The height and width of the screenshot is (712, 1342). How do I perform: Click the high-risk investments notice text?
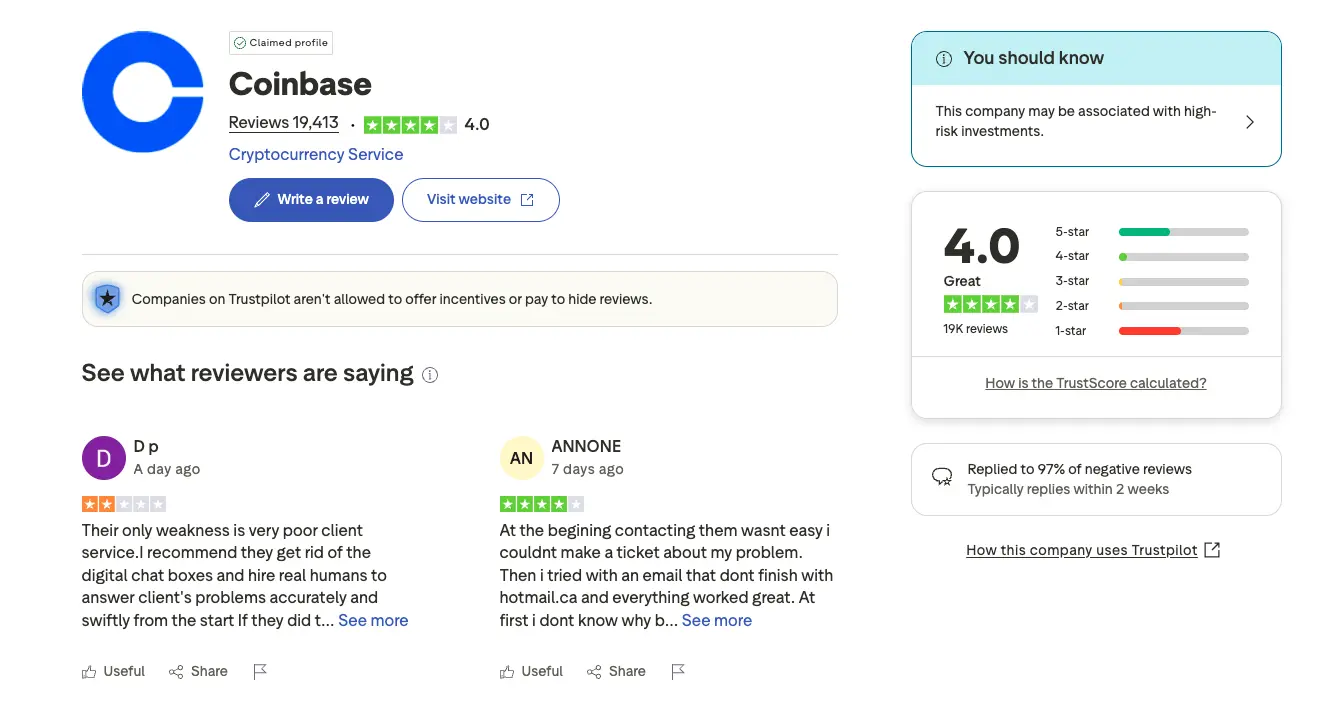1076,121
